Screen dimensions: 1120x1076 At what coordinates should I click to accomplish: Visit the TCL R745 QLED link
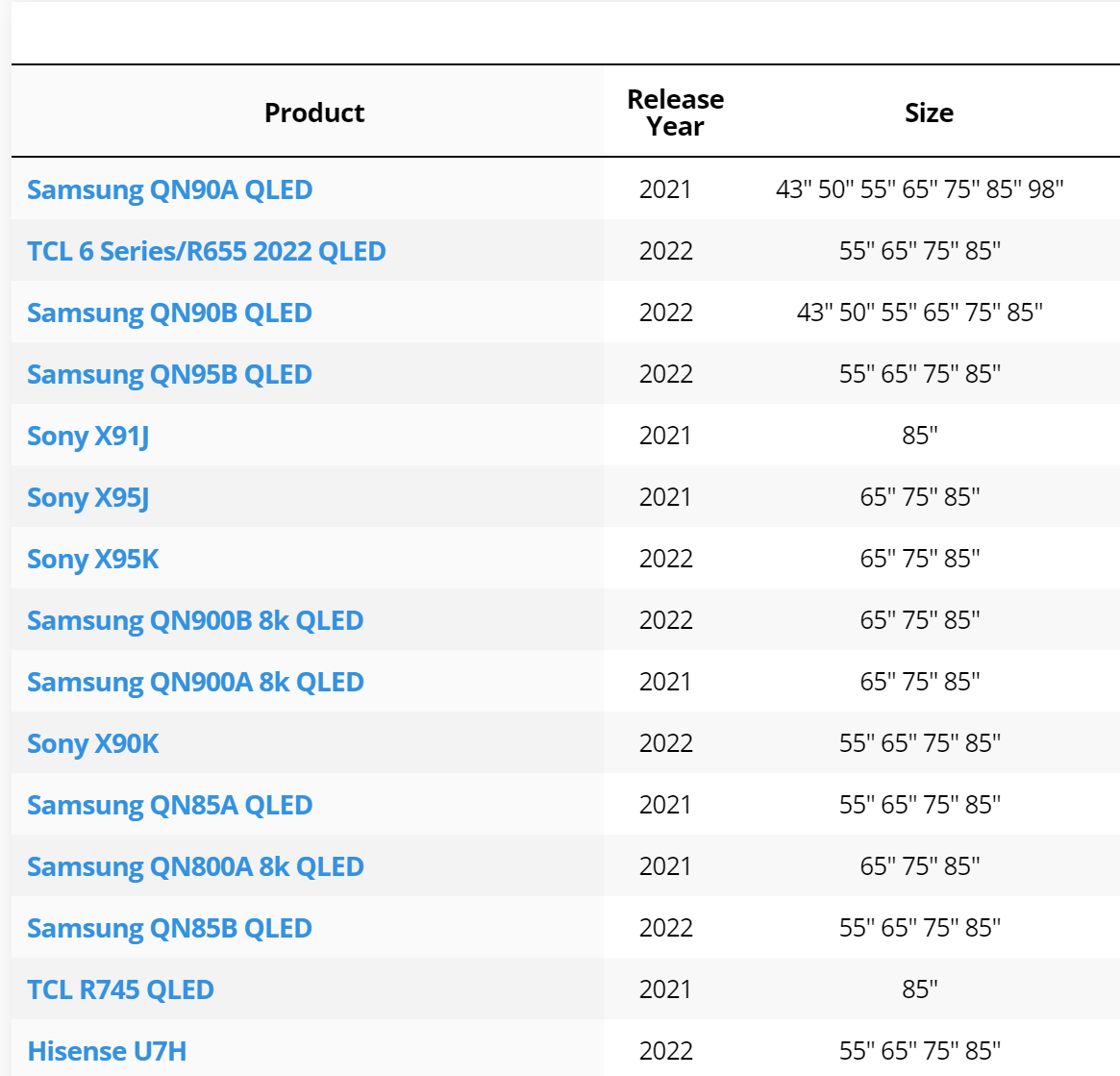[120, 989]
